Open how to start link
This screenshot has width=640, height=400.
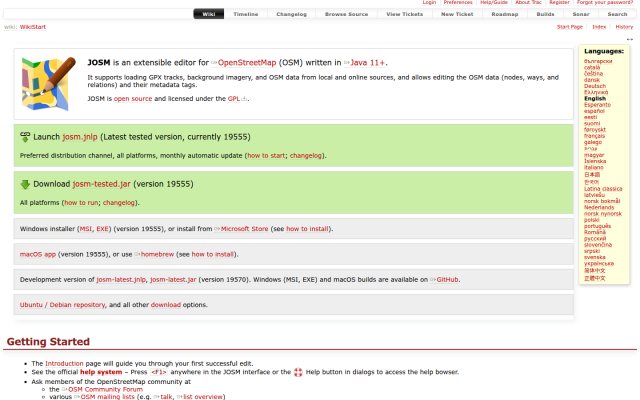266,156
